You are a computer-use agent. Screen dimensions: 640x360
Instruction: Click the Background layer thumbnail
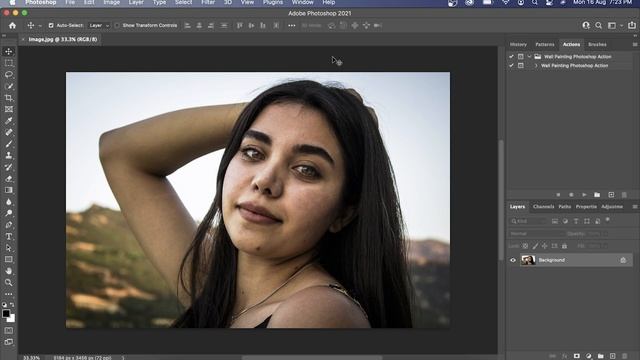[x=528, y=260]
